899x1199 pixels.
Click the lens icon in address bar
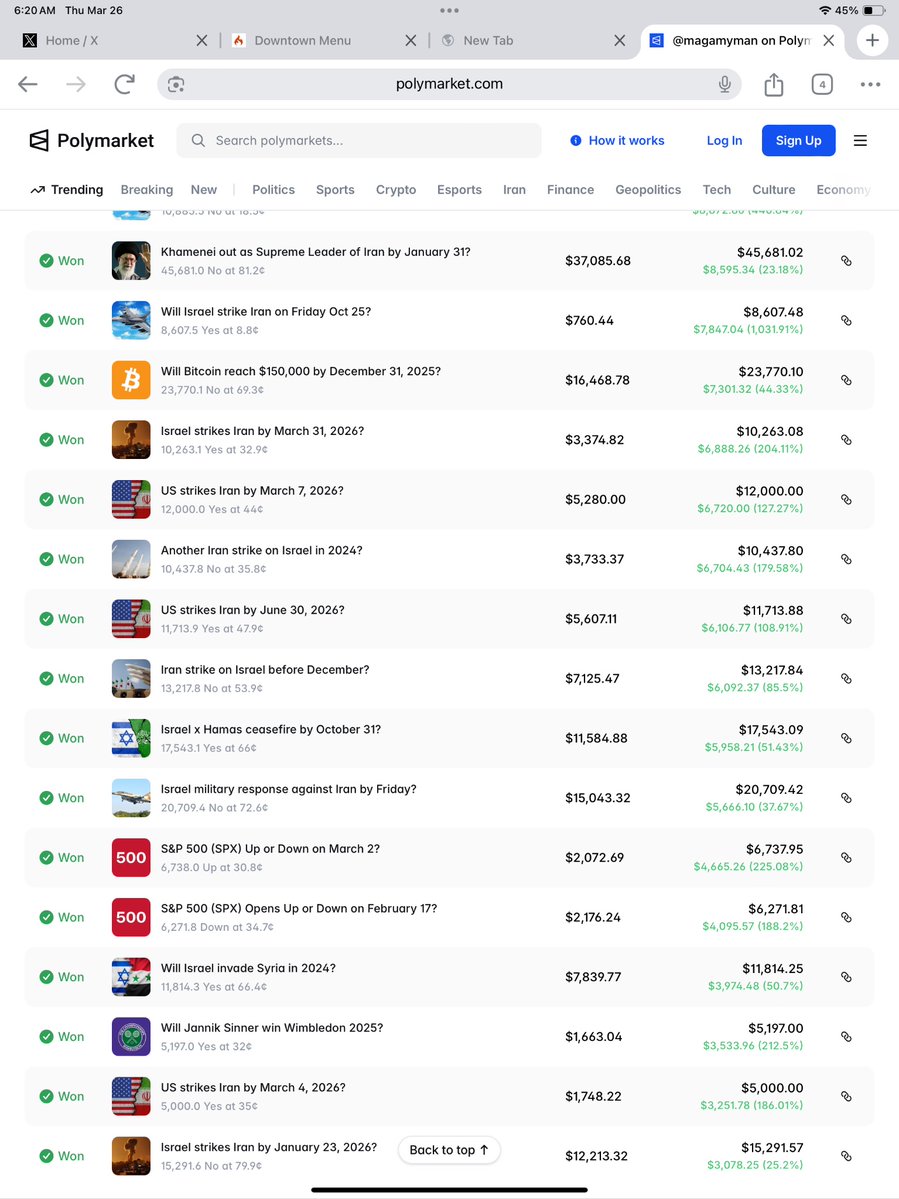(x=176, y=84)
